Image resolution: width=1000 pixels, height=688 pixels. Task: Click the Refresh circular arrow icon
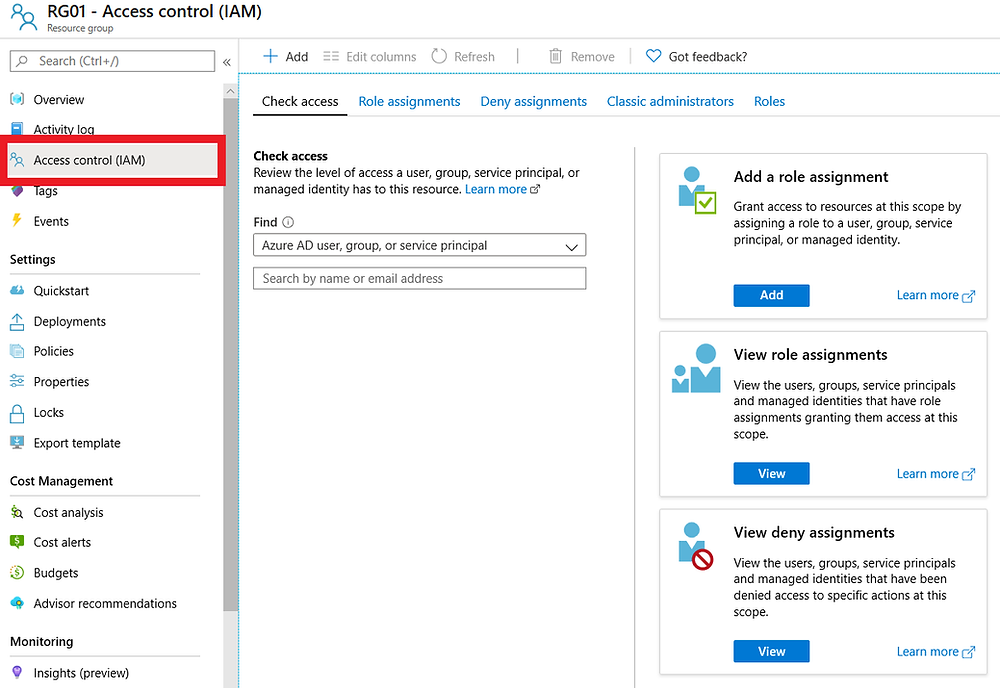pos(439,56)
